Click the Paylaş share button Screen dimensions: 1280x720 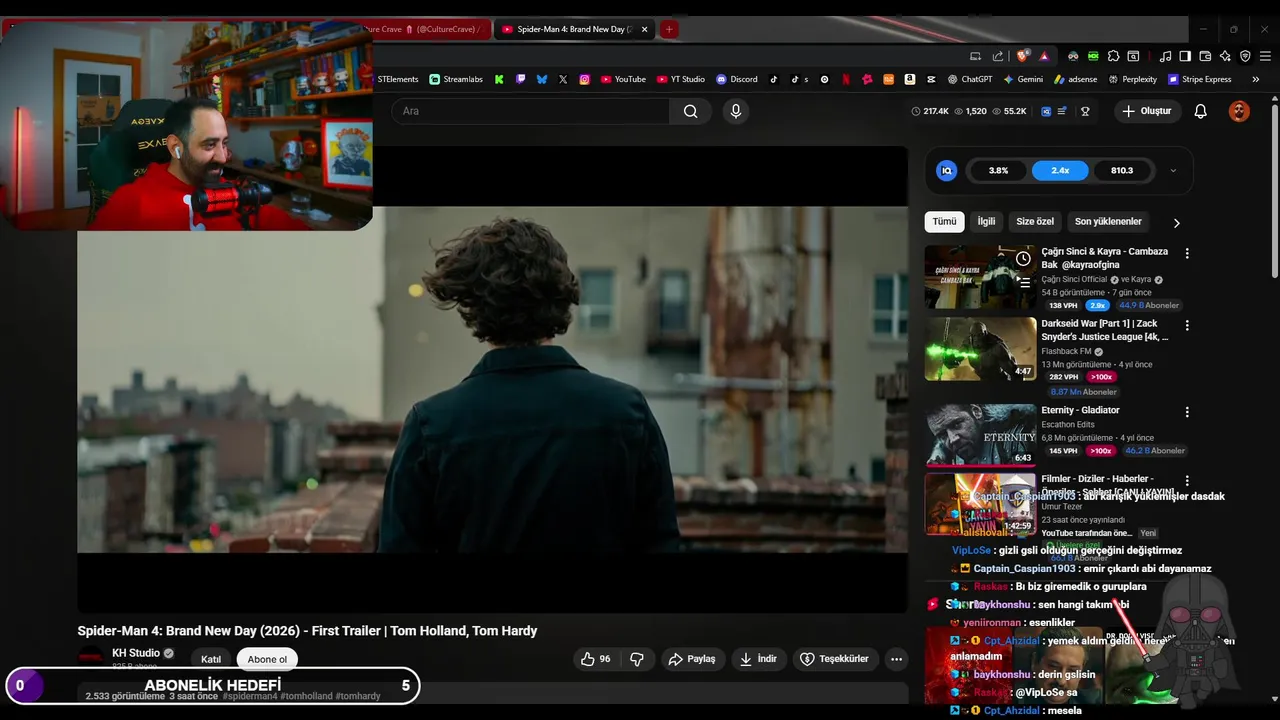(693, 659)
